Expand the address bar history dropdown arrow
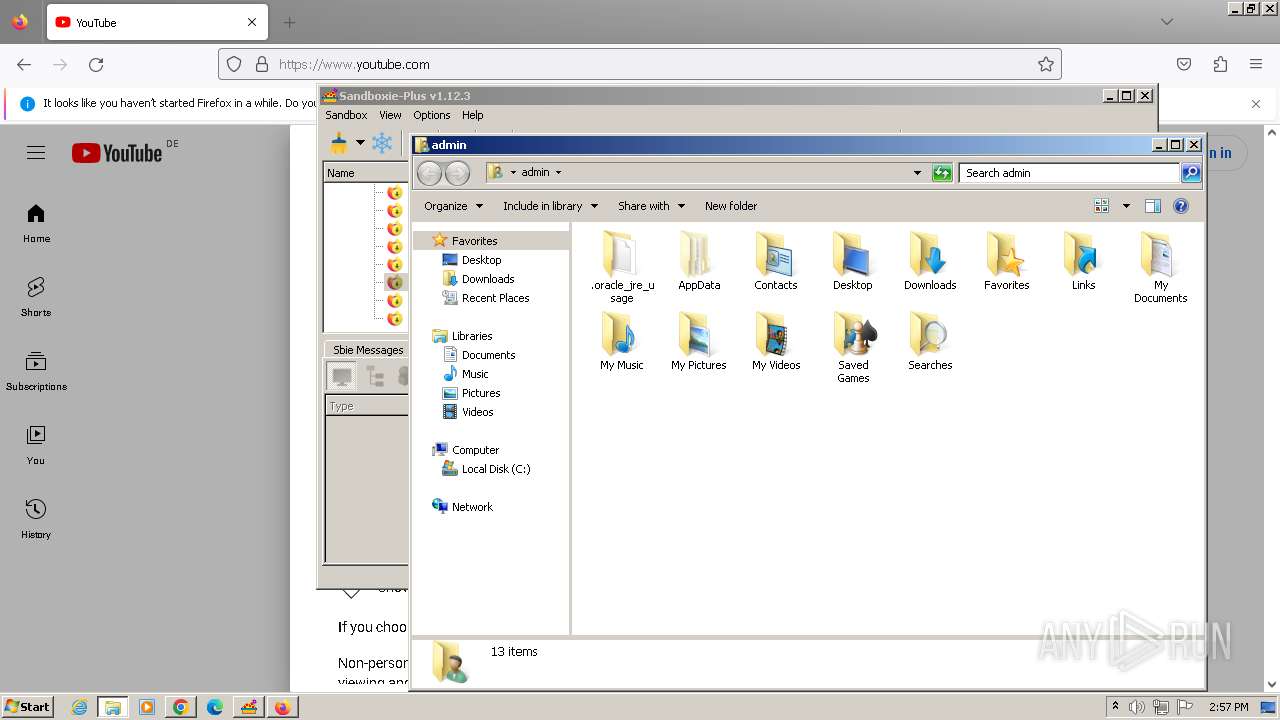 [x=917, y=173]
